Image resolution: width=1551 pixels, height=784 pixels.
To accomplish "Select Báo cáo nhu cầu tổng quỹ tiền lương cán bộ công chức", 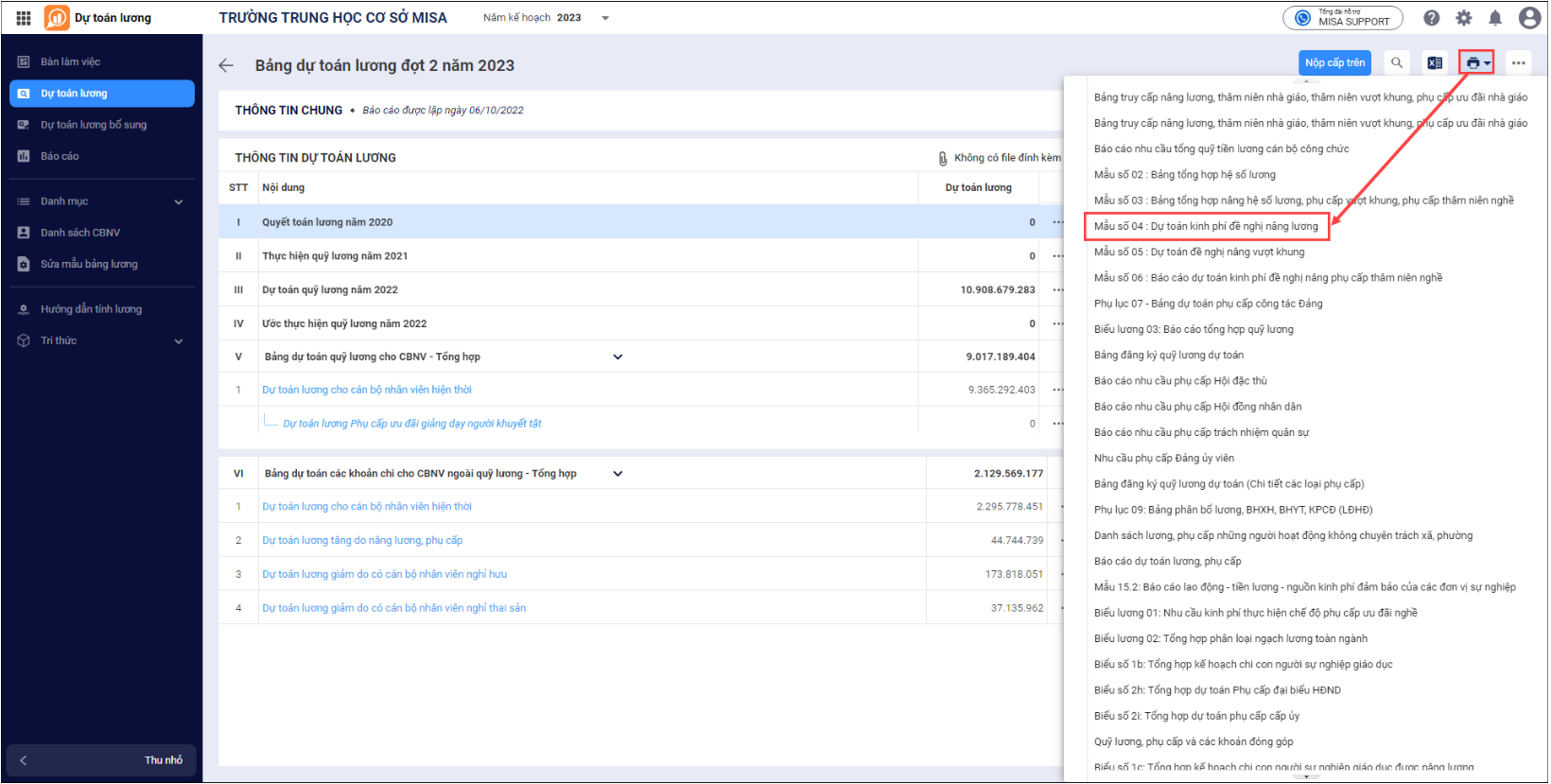I will [1222, 149].
